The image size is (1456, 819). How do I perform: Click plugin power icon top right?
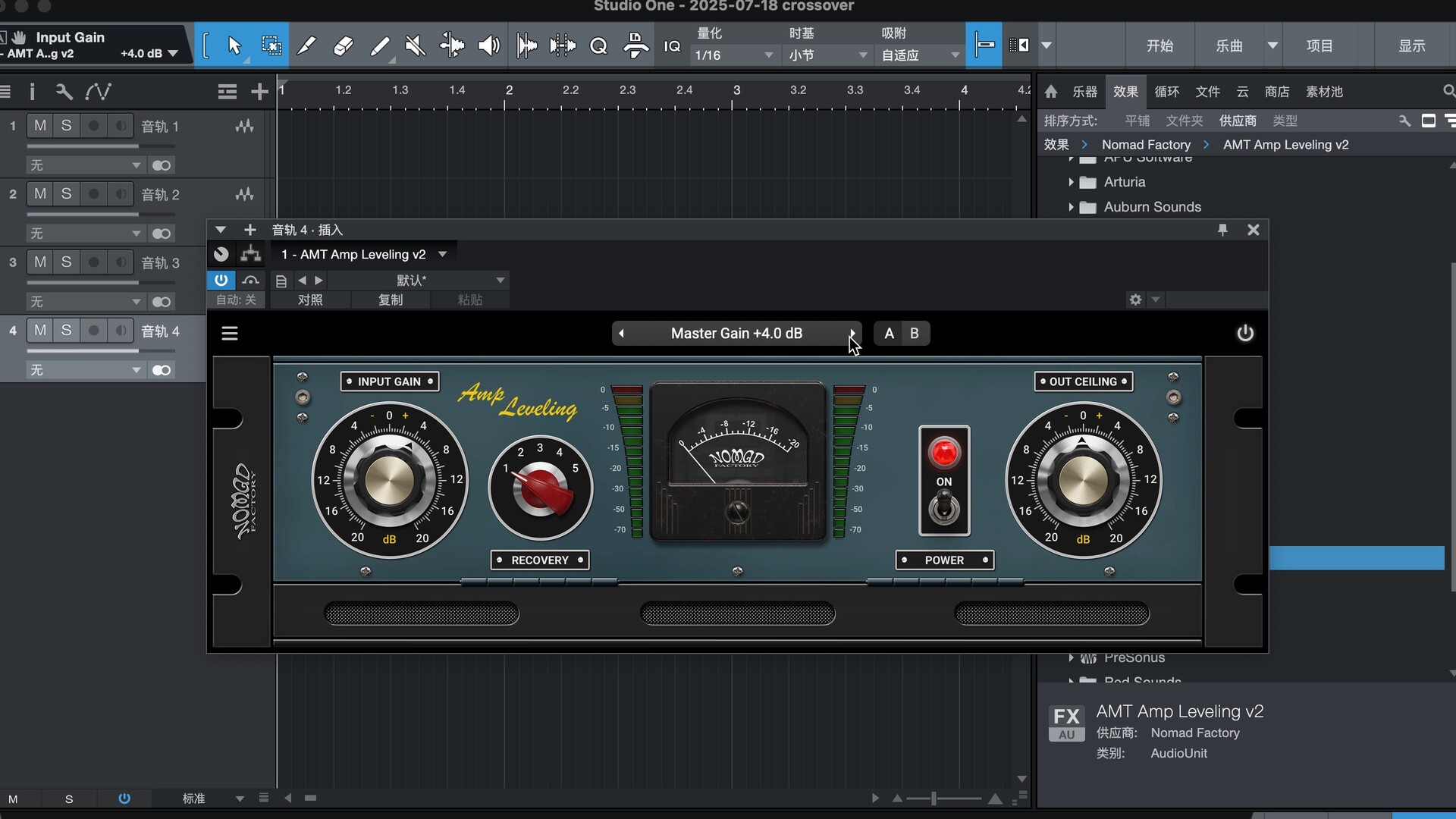point(1245,333)
